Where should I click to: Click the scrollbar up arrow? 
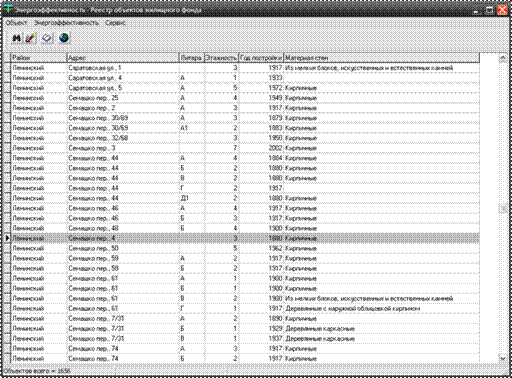click(x=503, y=58)
